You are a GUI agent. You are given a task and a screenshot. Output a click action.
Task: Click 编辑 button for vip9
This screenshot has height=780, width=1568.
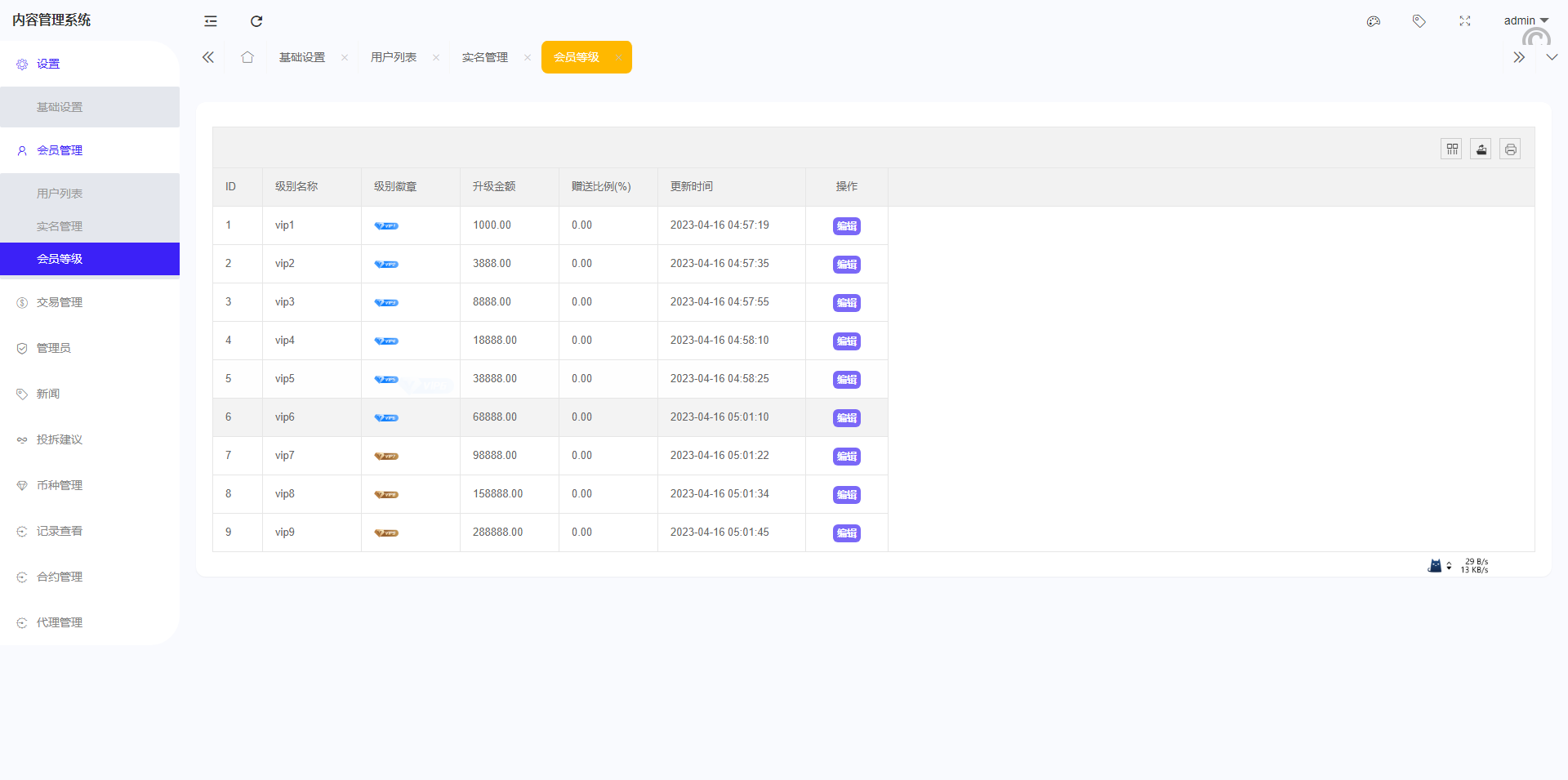click(846, 533)
